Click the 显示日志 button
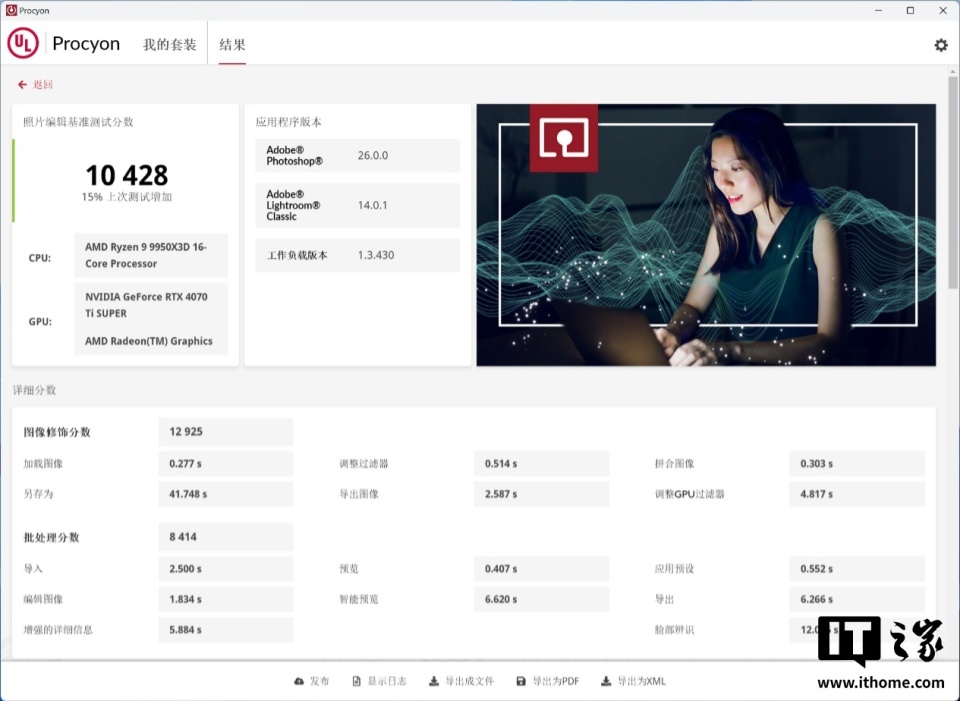This screenshot has height=701, width=960. pyautogui.click(x=386, y=680)
